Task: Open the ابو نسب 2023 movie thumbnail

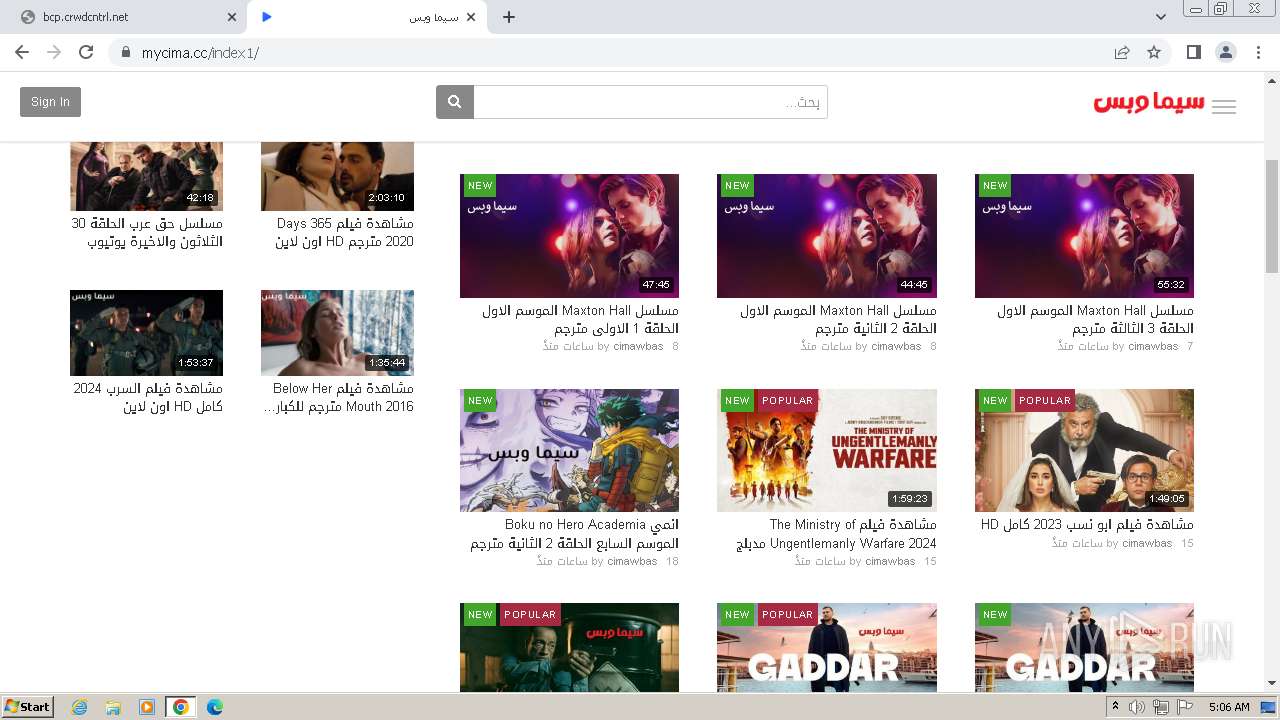Action: point(1084,450)
